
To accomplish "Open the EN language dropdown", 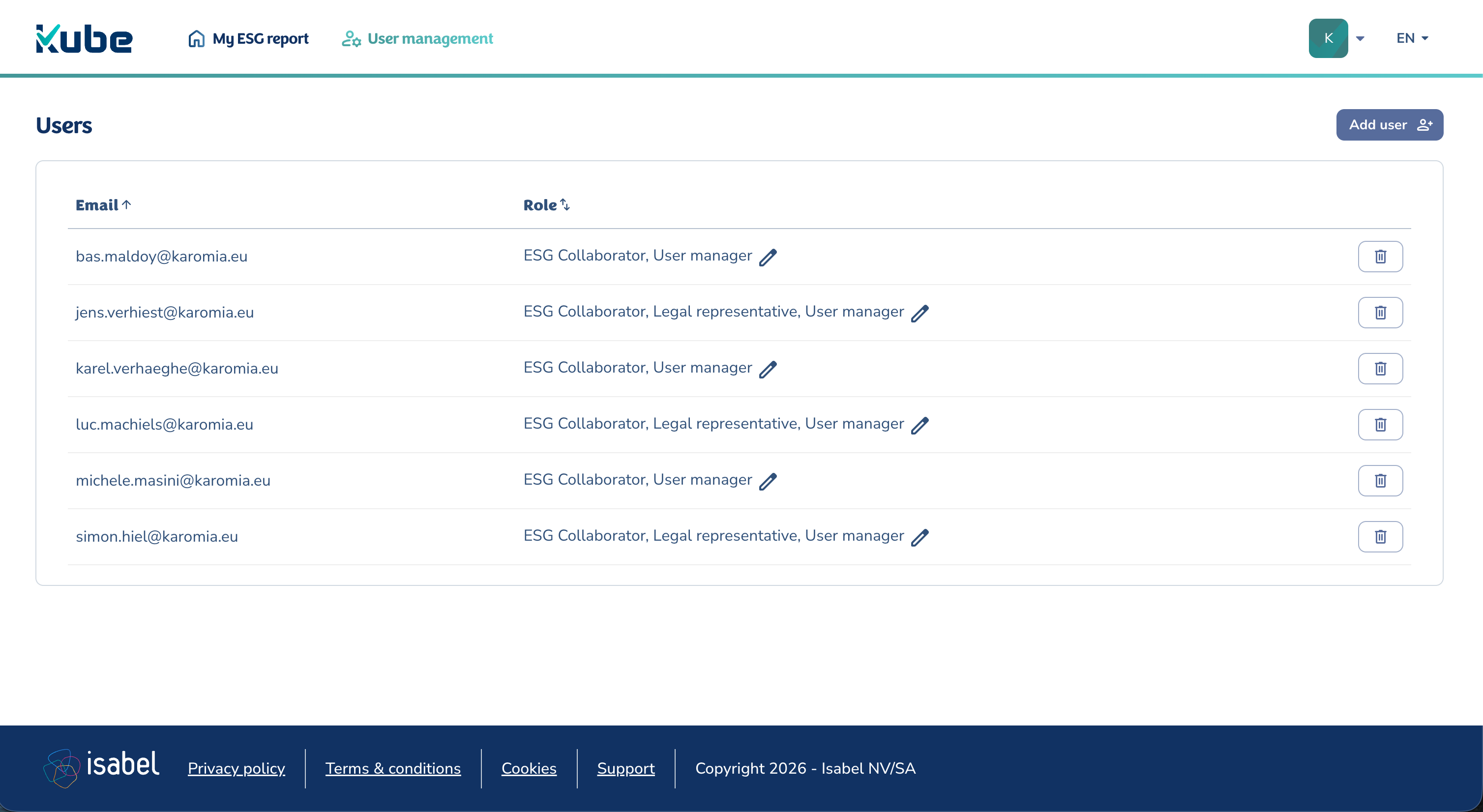I will pos(1411,38).
